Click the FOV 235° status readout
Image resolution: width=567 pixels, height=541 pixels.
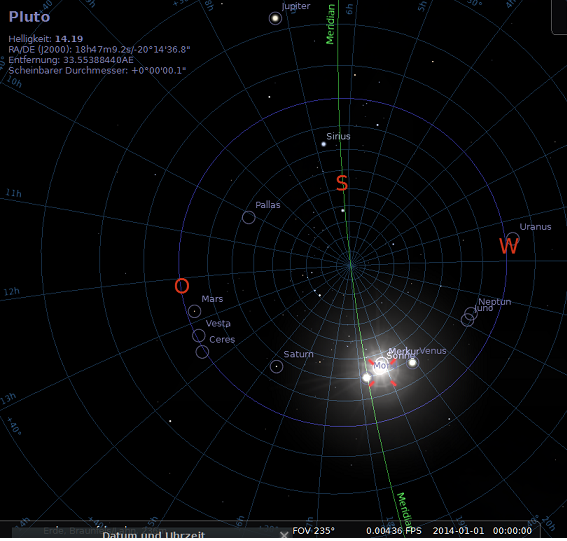click(313, 531)
